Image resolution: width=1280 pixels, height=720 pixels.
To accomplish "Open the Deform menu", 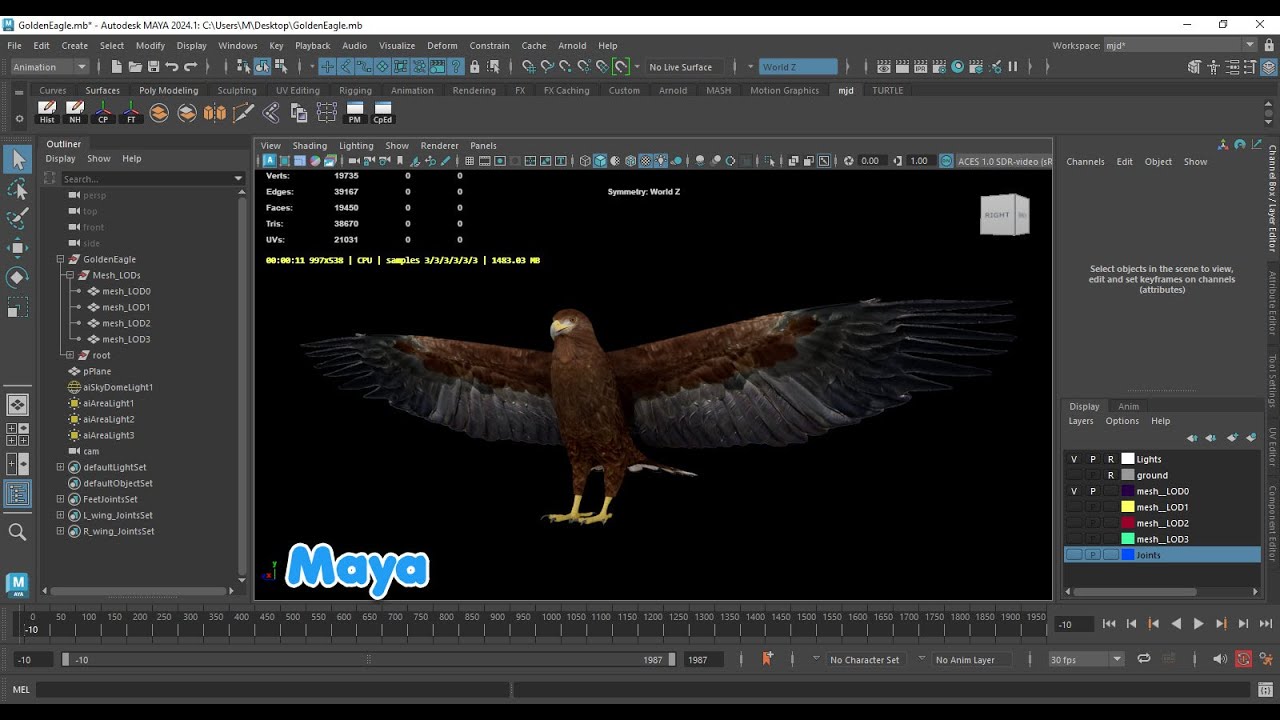I will coord(442,45).
